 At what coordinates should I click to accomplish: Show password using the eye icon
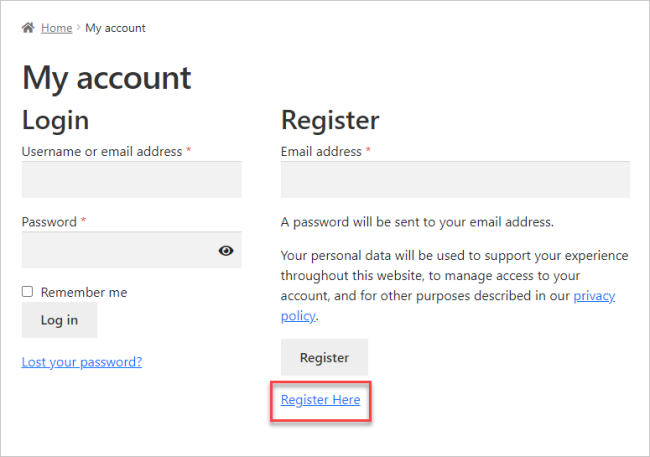click(226, 250)
